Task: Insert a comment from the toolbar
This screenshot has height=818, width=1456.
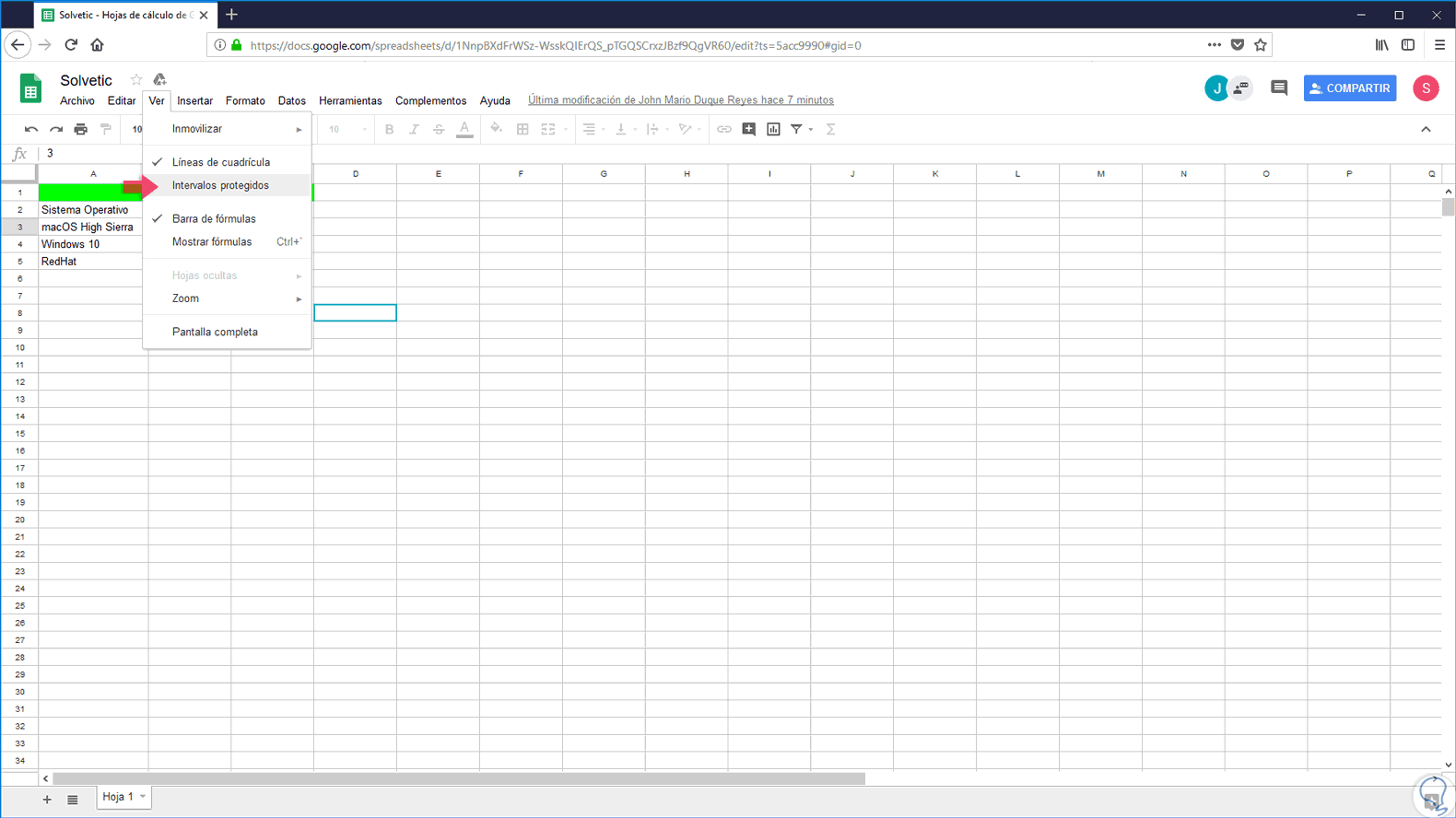Action: pyautogui.click(x=749, y=130)
